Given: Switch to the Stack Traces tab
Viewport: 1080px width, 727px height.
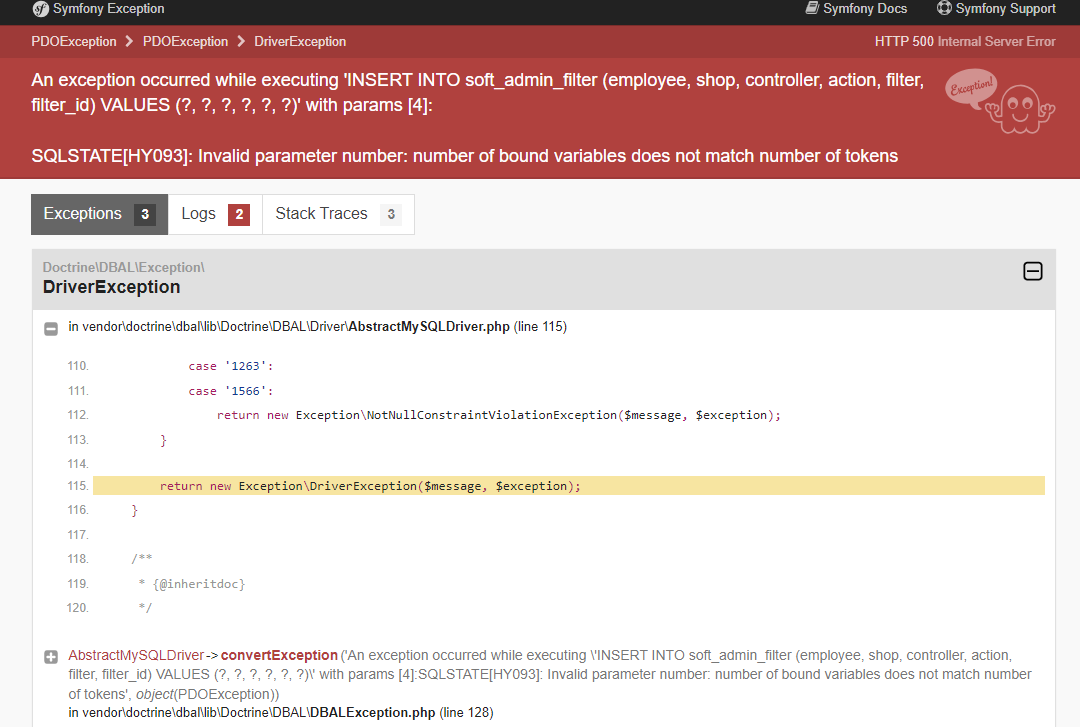Looking at the screenshot, I should [338, 214].
